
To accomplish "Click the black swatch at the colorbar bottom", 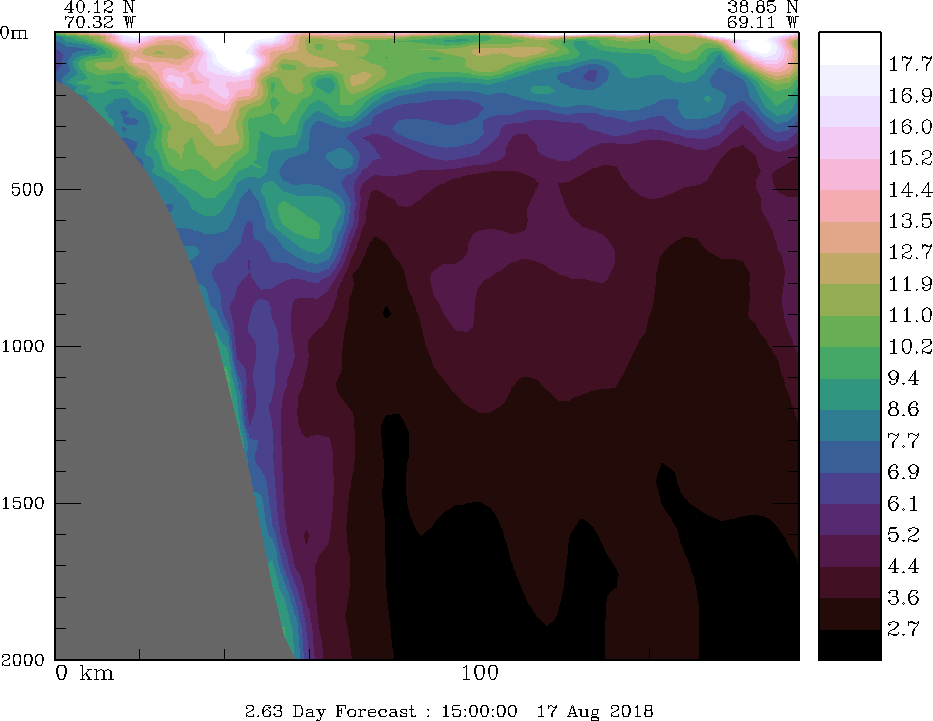I will click(x=849, y=645).
